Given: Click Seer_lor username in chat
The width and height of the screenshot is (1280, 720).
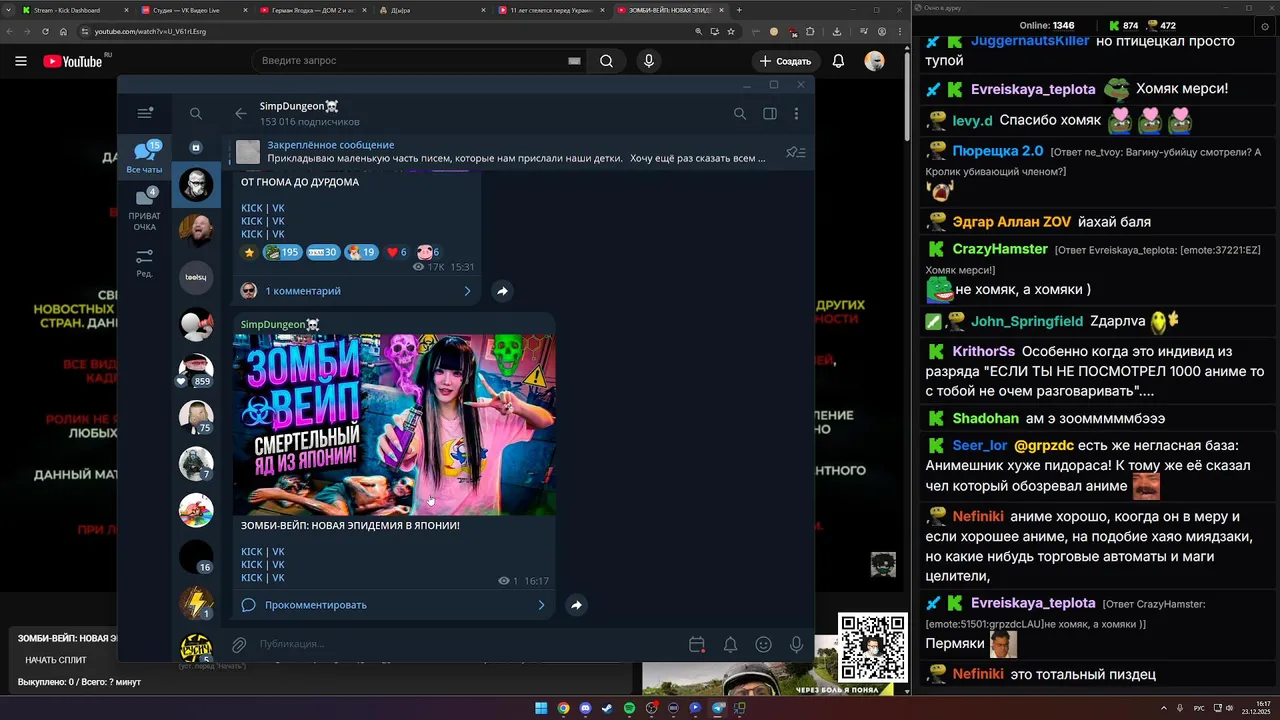Looking at the screenshot, I should (x=980, y=445).
